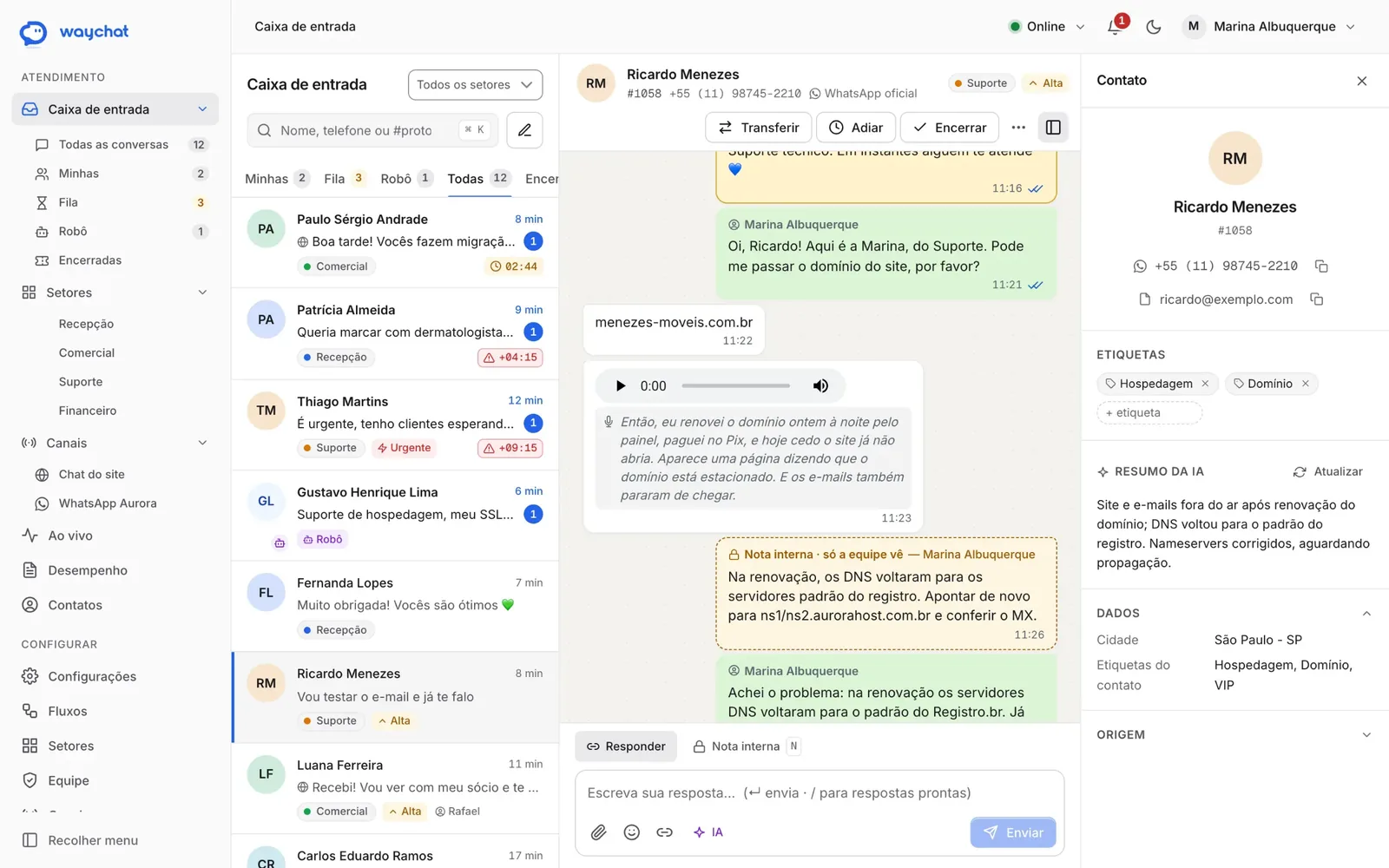Open Configurações settings
Screen dimensions: 1389x868
tap(115, 676)
